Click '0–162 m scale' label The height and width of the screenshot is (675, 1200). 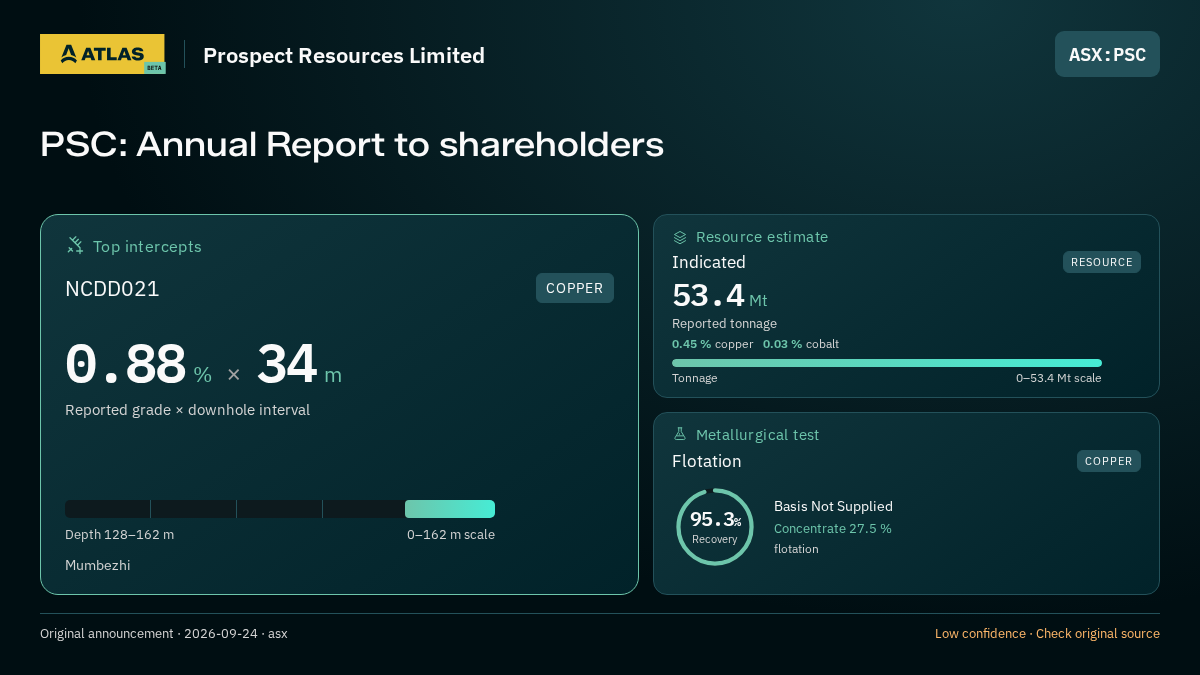coord(451,535)
